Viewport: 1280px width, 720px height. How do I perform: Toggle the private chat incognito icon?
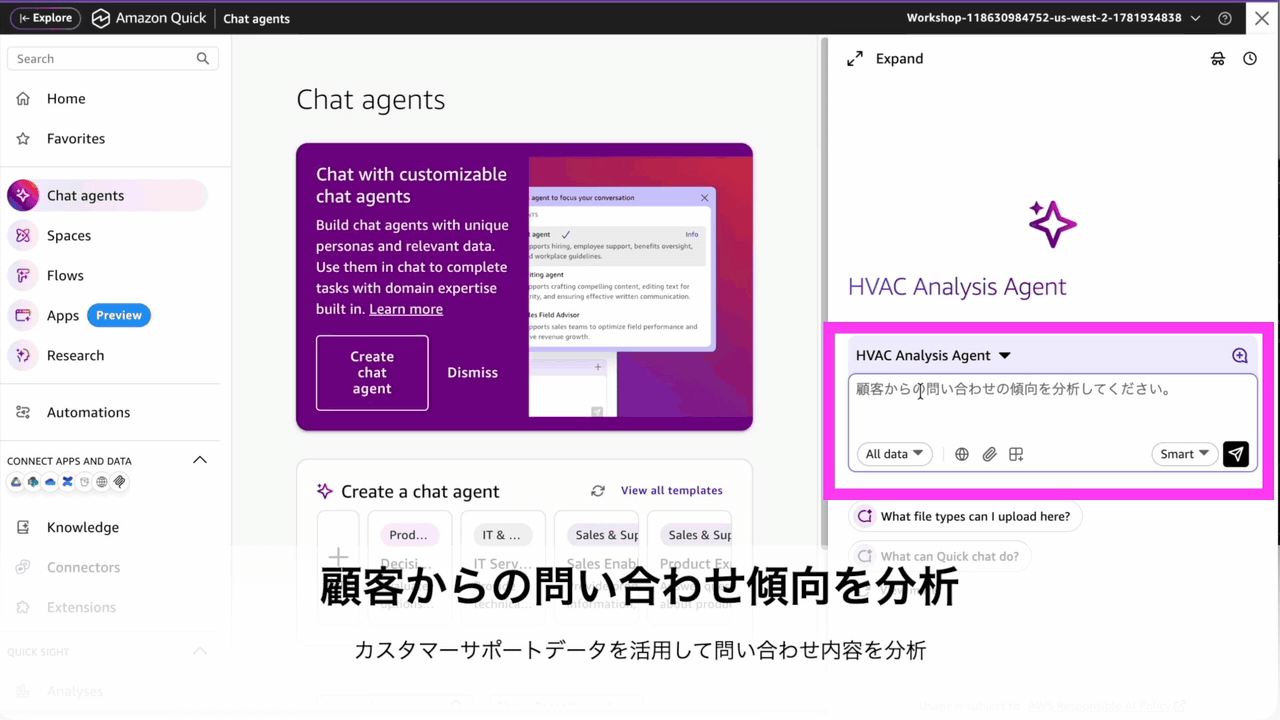[x=1218, y=59]
